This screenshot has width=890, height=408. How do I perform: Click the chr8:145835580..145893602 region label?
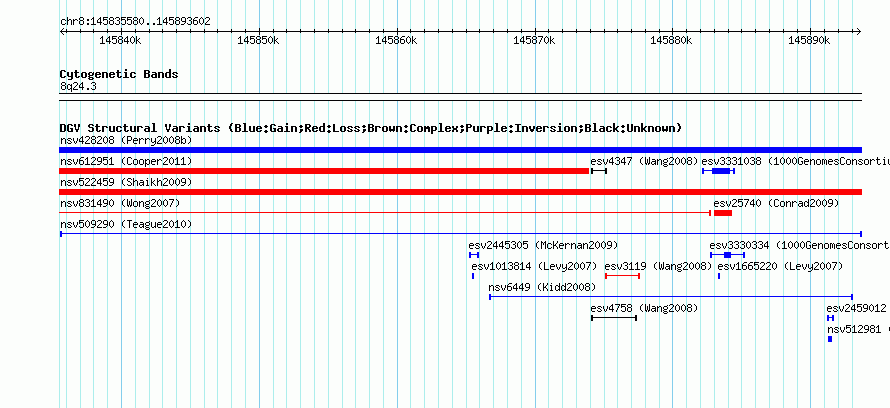point(135,22)
